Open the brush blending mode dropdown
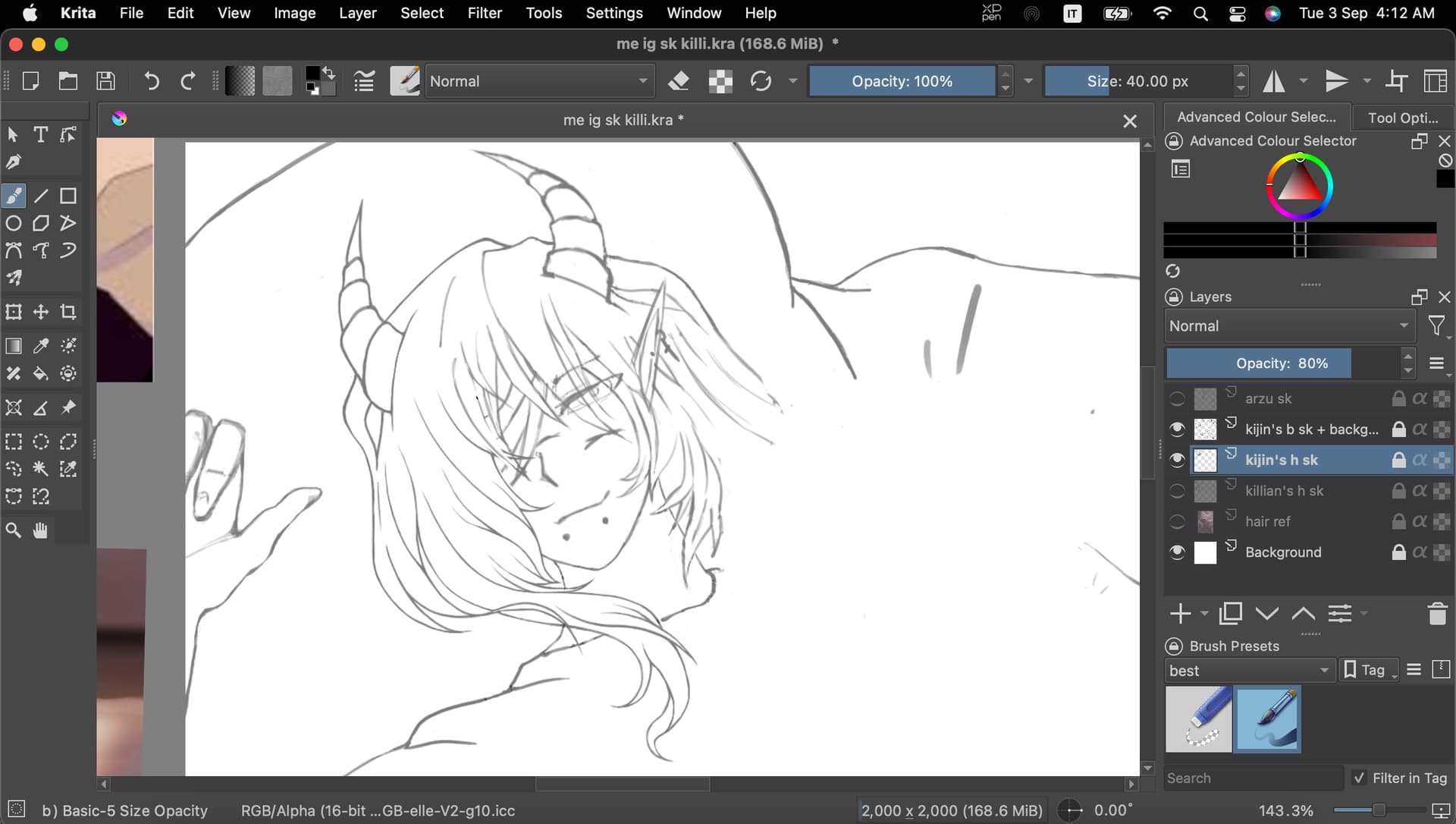 539,80
